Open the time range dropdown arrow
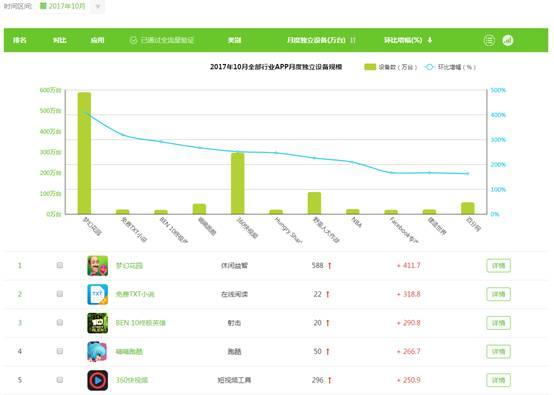Image resolution: width=554 pixels, height=395 pixels. [98, 6]
